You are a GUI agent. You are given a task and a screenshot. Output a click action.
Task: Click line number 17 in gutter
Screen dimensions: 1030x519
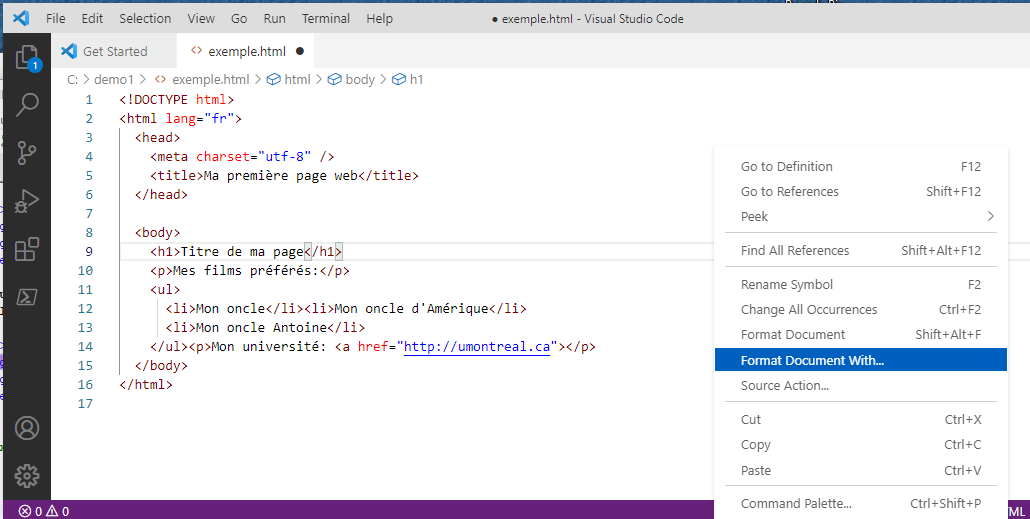coord(85,403)
